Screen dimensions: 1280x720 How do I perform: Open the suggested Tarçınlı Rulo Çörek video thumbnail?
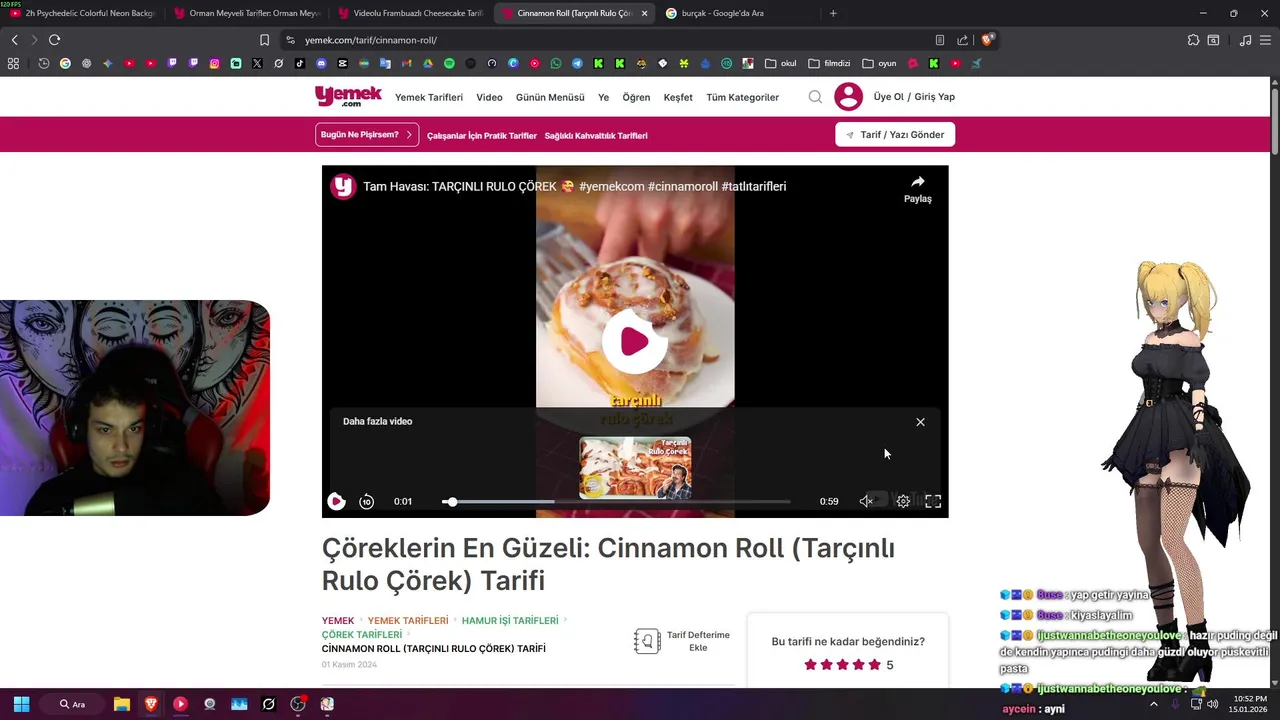[x=635, y=467]
